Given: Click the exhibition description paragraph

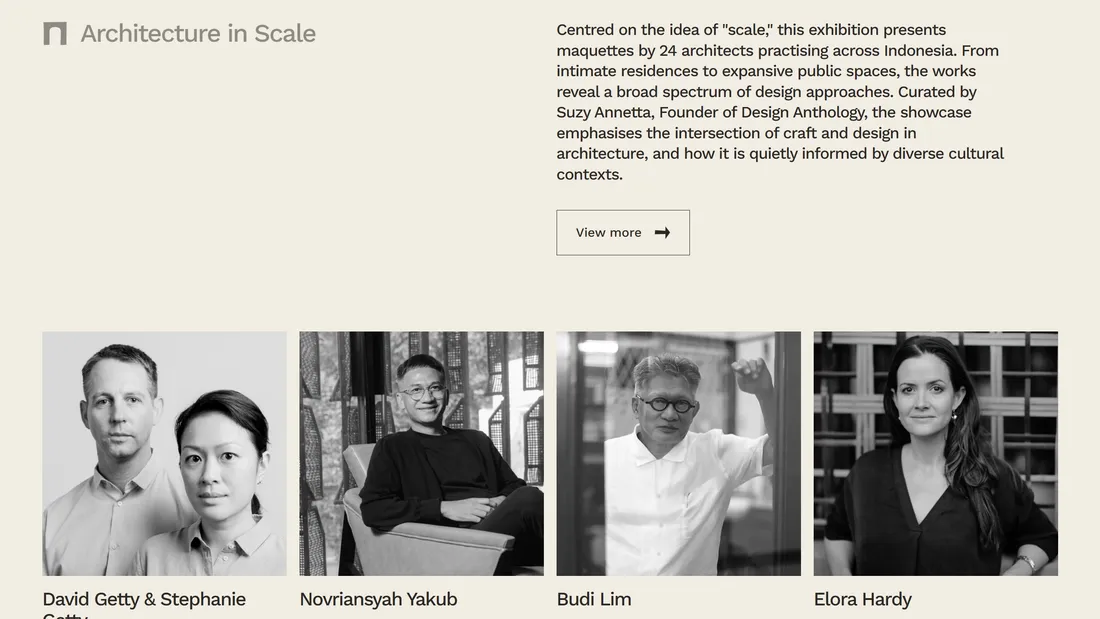Looking at the screenshot, I should pyautogui.click(x=780, y=102).
